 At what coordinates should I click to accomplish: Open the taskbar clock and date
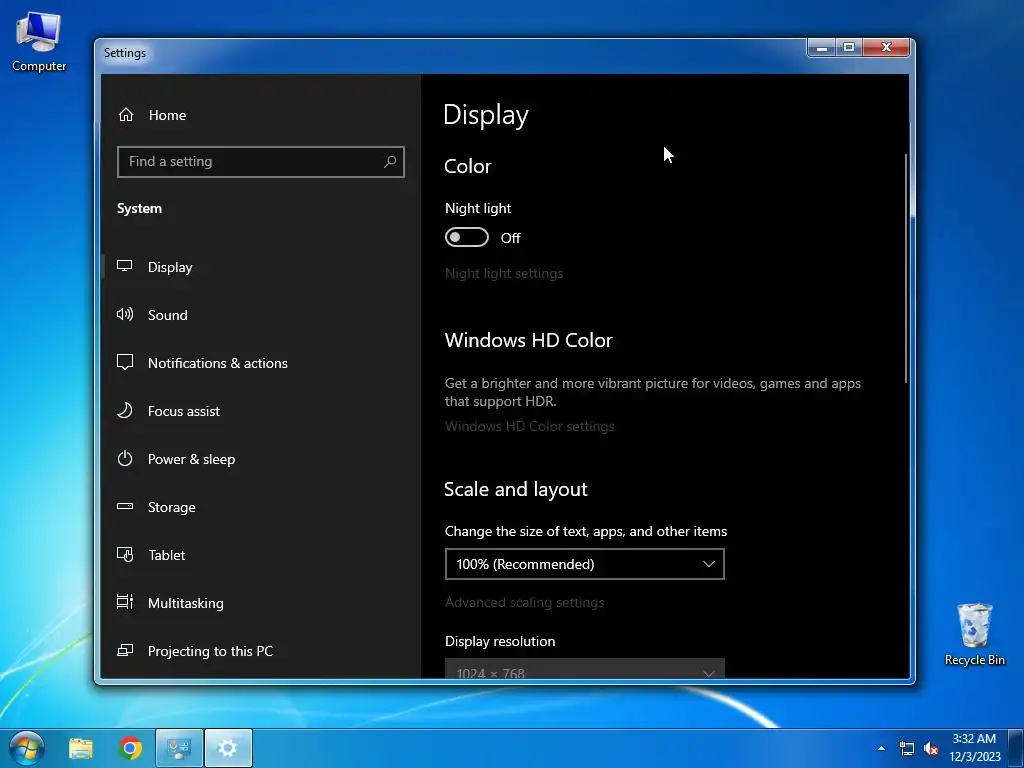point(974,748)
